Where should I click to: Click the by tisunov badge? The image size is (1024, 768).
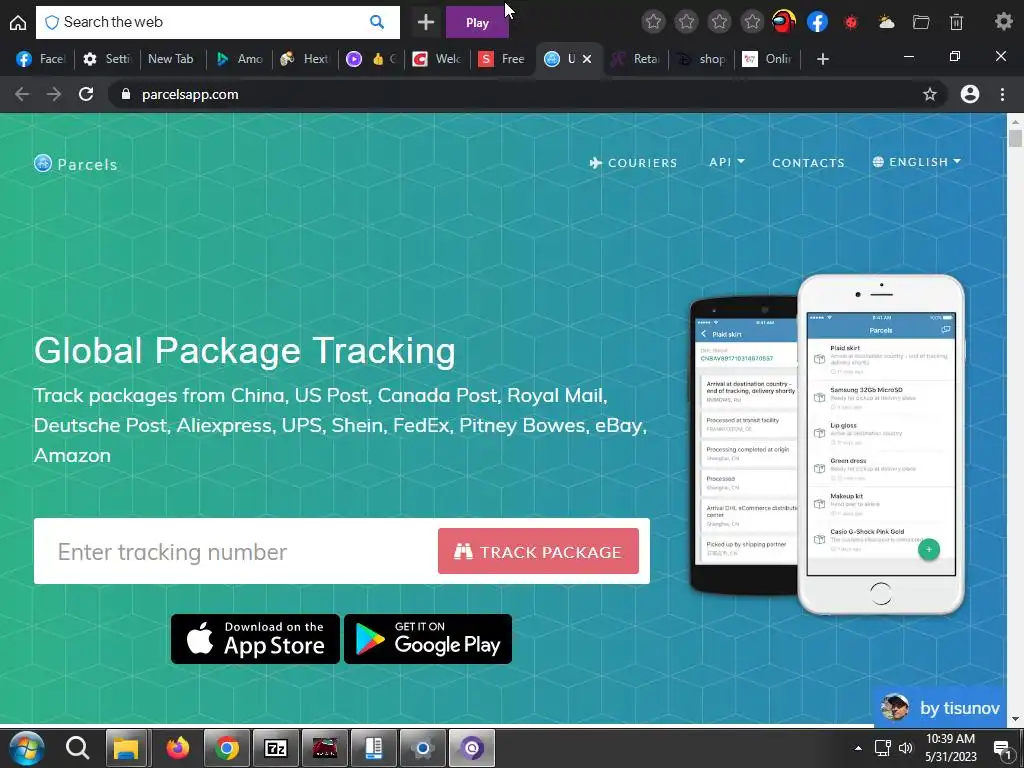click(940, 707)
